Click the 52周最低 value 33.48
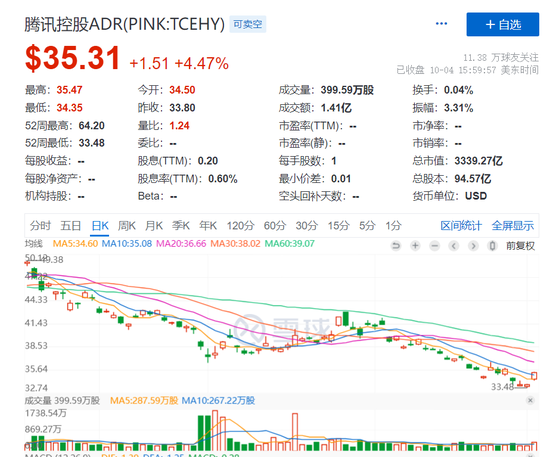Viewport: 550px width, 457px height. (92, 143)
